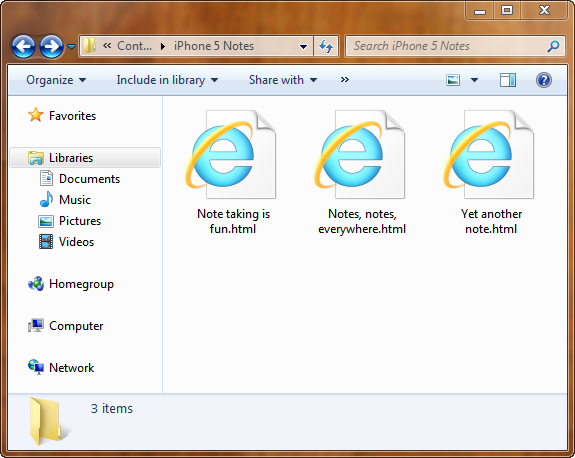Screen dimensions: 575x458
Task: Open the recent pages dropdown arrow
Action: [x=72, y=47]
